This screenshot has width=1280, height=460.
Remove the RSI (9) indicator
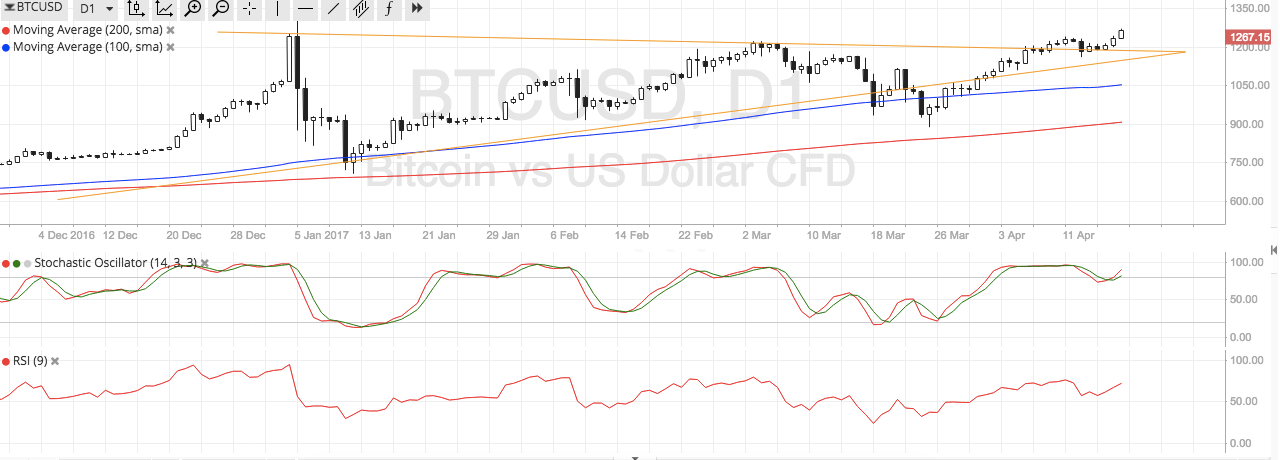pyautogui.click(x=55, y=361)
